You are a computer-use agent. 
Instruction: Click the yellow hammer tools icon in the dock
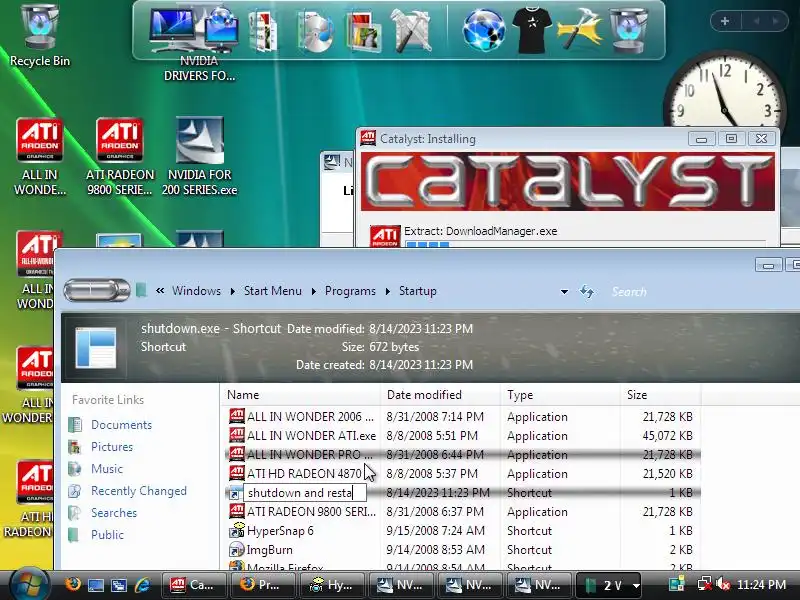pyautogui.click(x=580, y=30)
